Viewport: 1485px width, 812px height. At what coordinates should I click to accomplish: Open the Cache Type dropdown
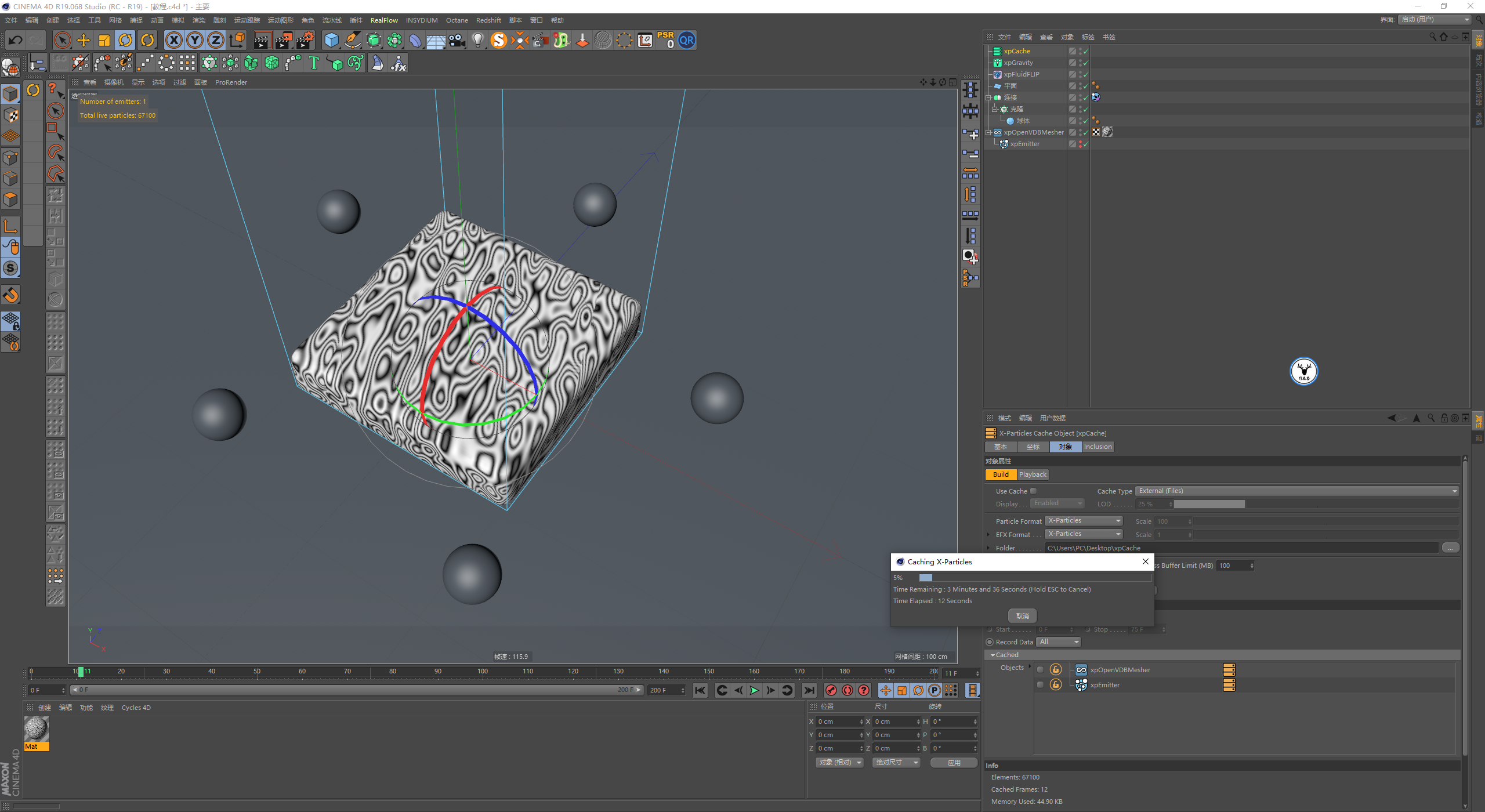coord(1297,491)
